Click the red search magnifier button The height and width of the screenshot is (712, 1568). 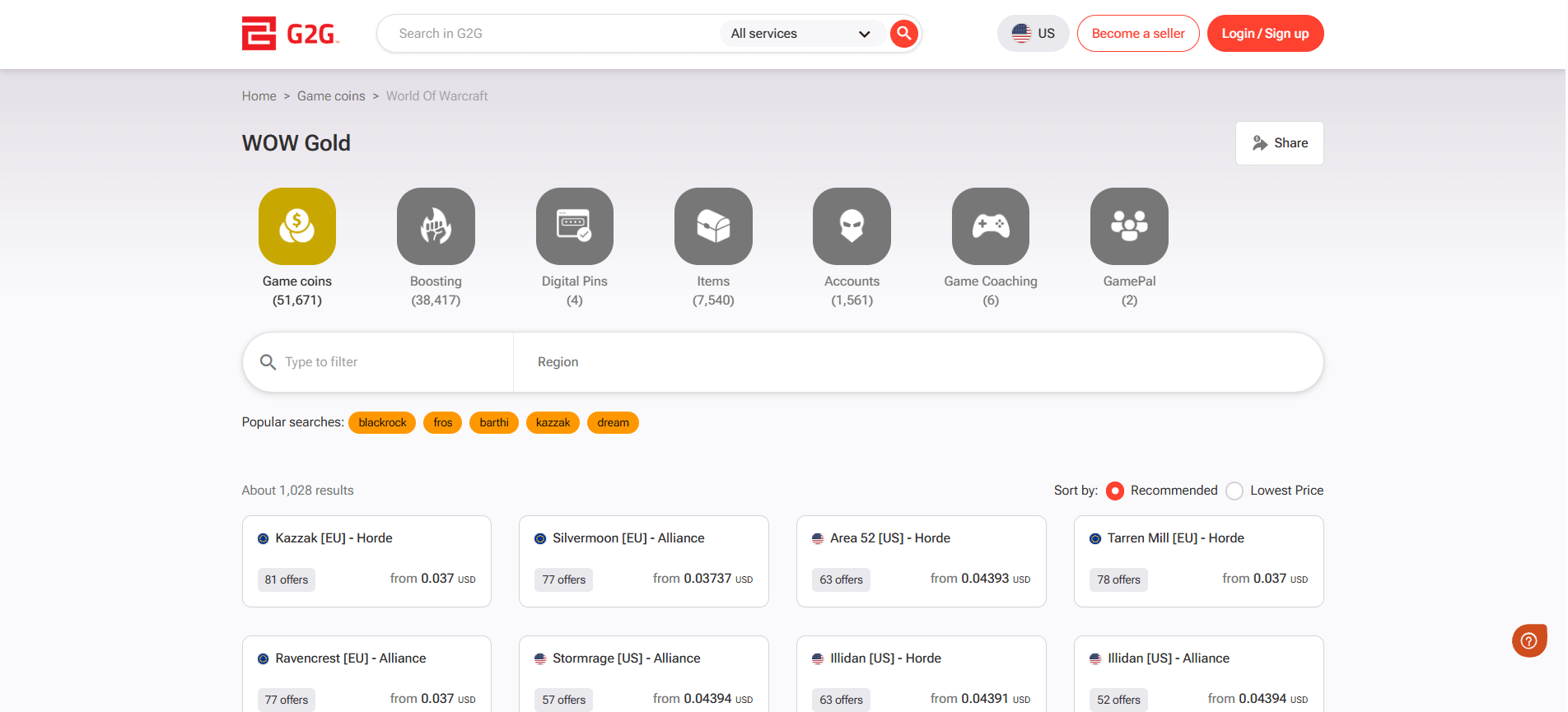coord(903,34)
